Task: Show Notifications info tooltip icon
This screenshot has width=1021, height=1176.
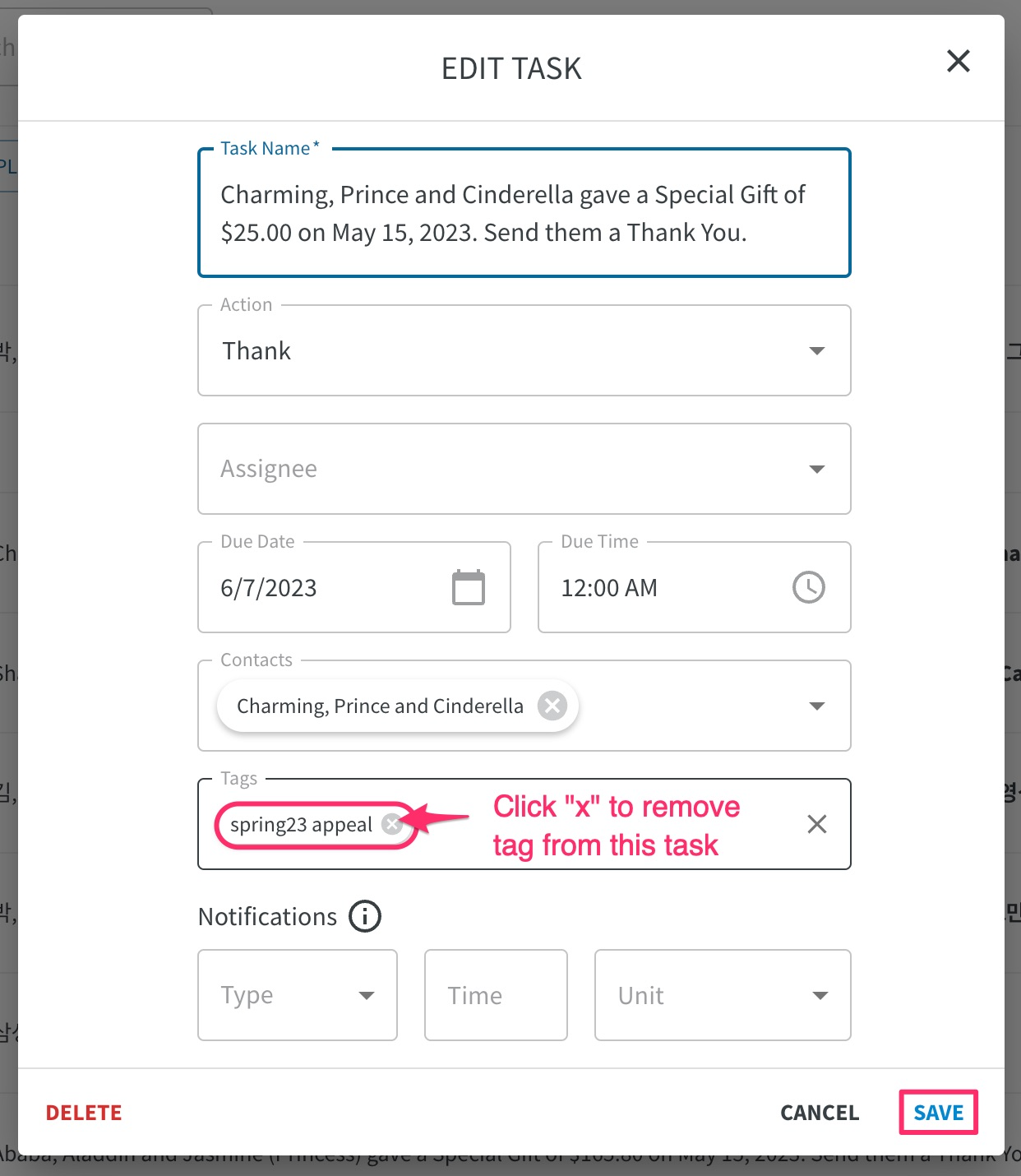Action: [x=365, y=916]
